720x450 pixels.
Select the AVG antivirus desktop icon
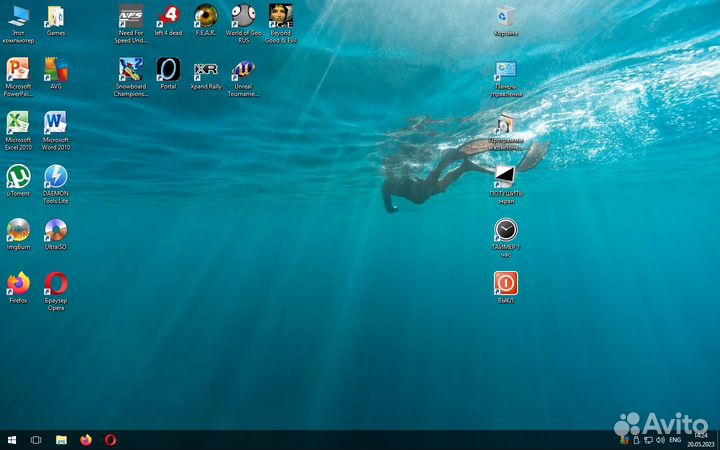56,69
